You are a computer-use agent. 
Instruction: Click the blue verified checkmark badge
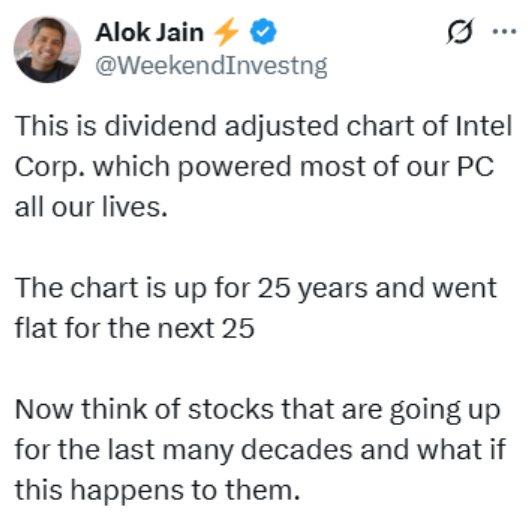click(263, 31)
